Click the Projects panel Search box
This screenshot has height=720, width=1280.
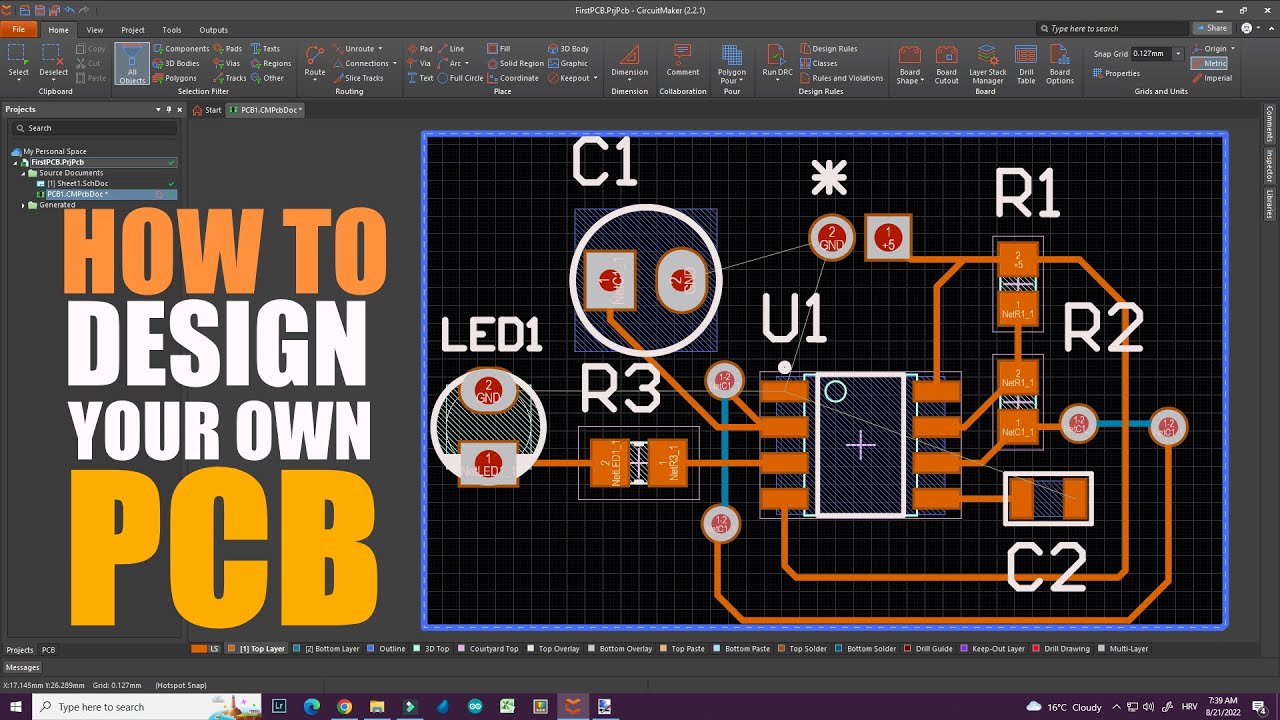[94, 128]
